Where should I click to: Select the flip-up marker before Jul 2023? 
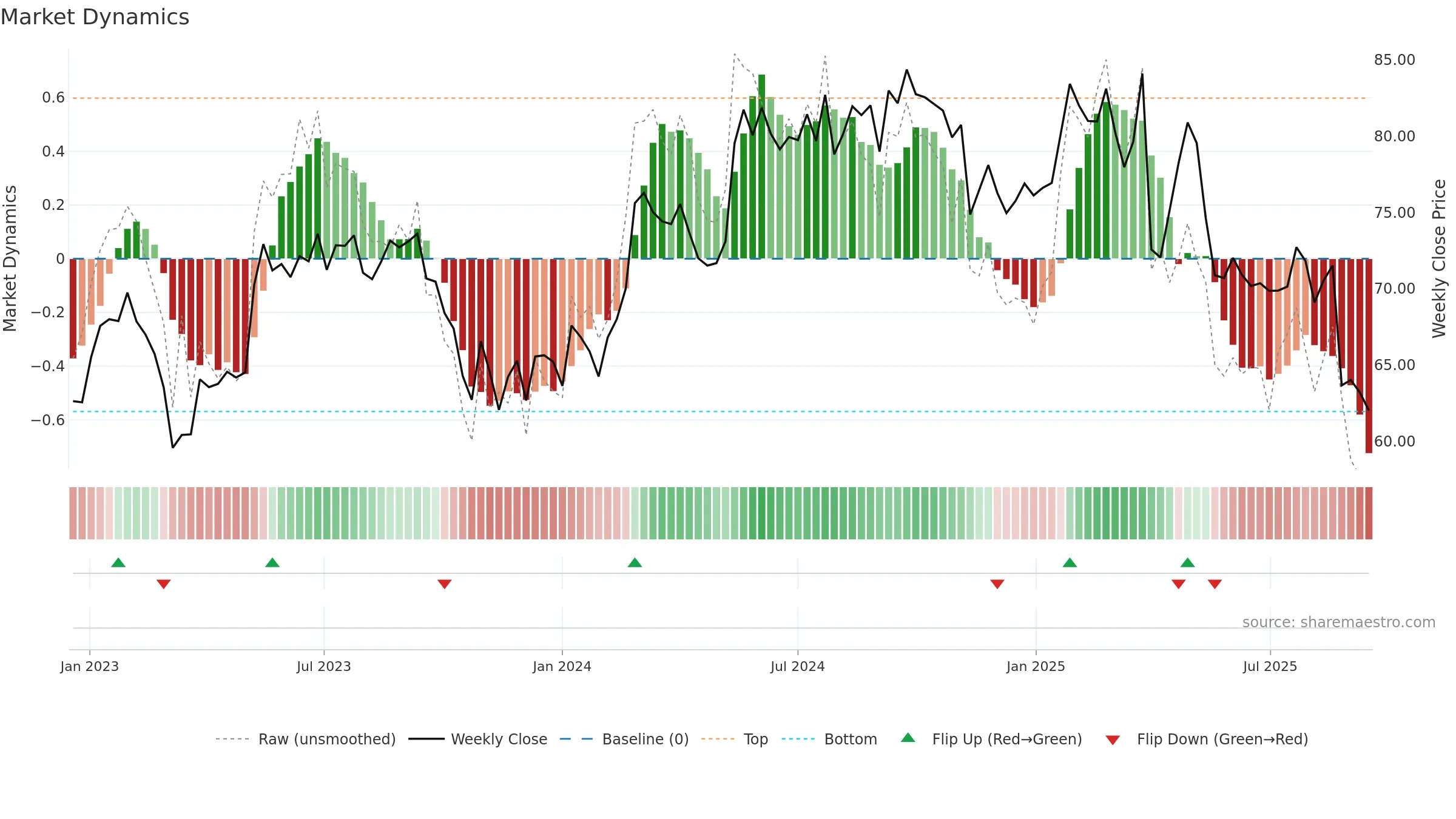pos(272,562)
